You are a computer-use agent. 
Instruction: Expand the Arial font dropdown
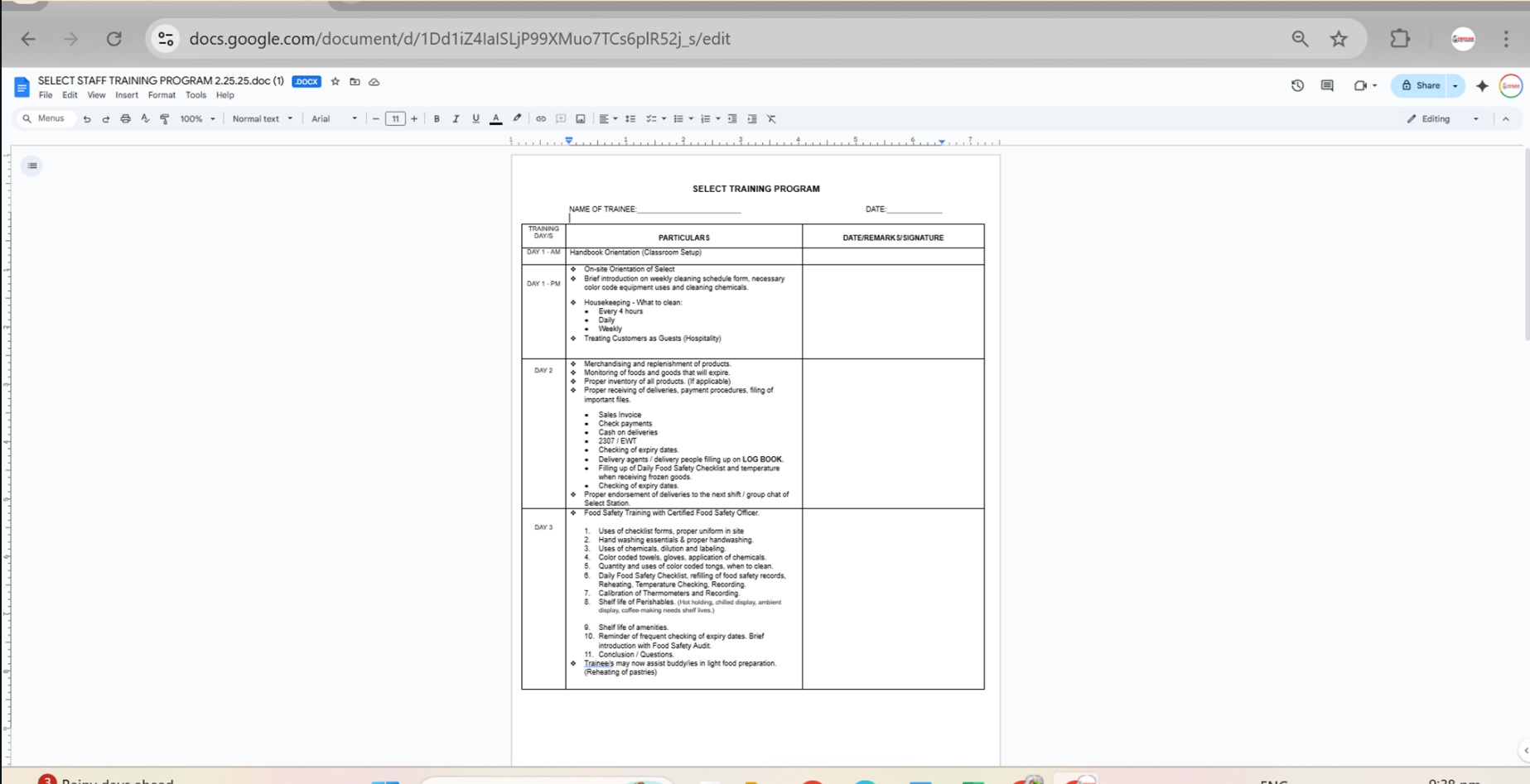point(334,119)
